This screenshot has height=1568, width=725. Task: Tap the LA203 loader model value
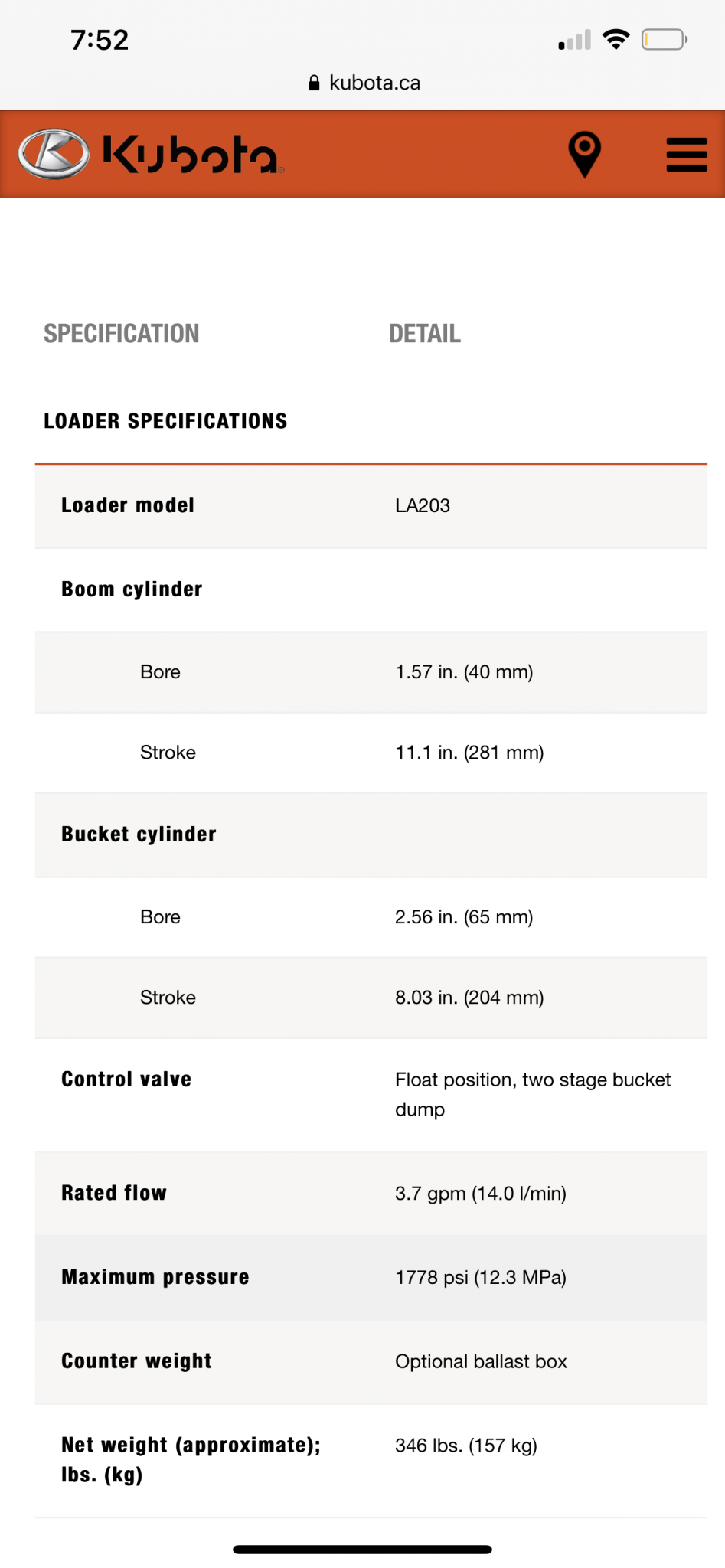[423, 506]
